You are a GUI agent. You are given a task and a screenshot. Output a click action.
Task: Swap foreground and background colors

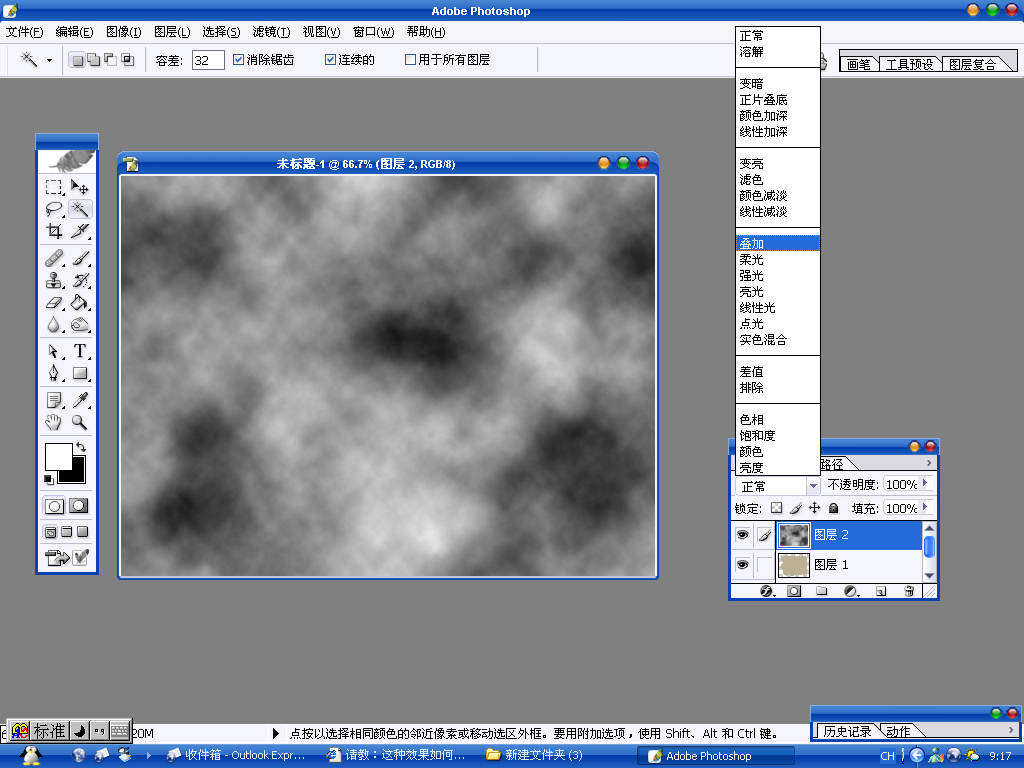tap(81, 447)
